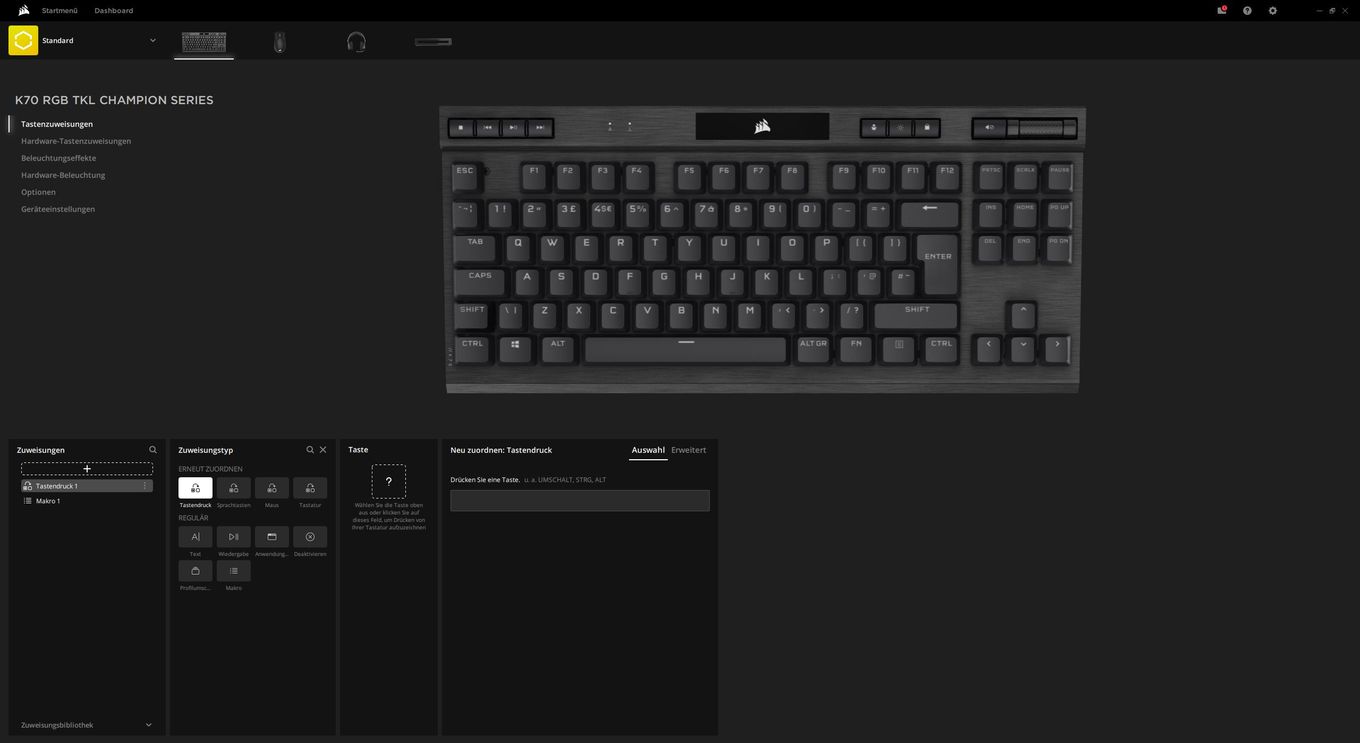Select the Windows key on keyboard image
Viewport: 1360px width, 743px height.
[515, 349]
